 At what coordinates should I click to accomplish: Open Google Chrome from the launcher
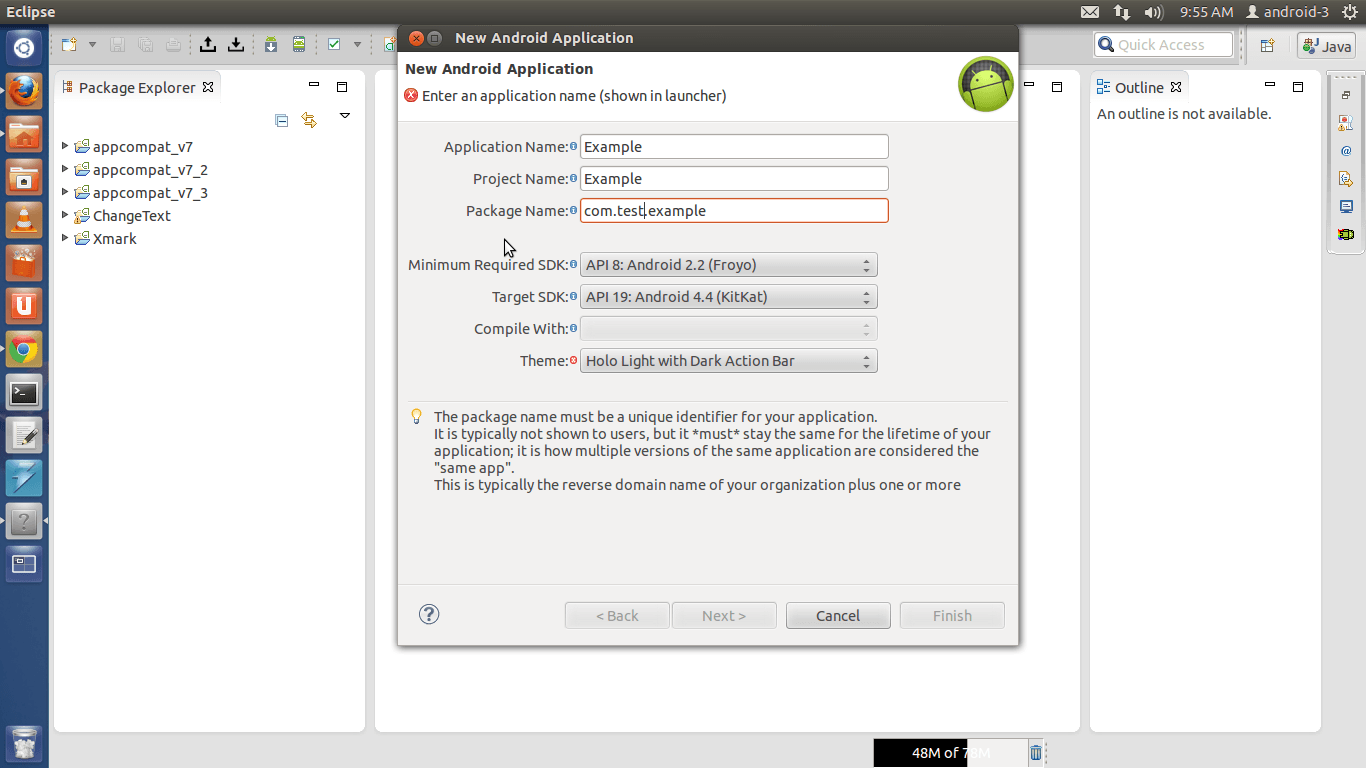click(24, 350)
